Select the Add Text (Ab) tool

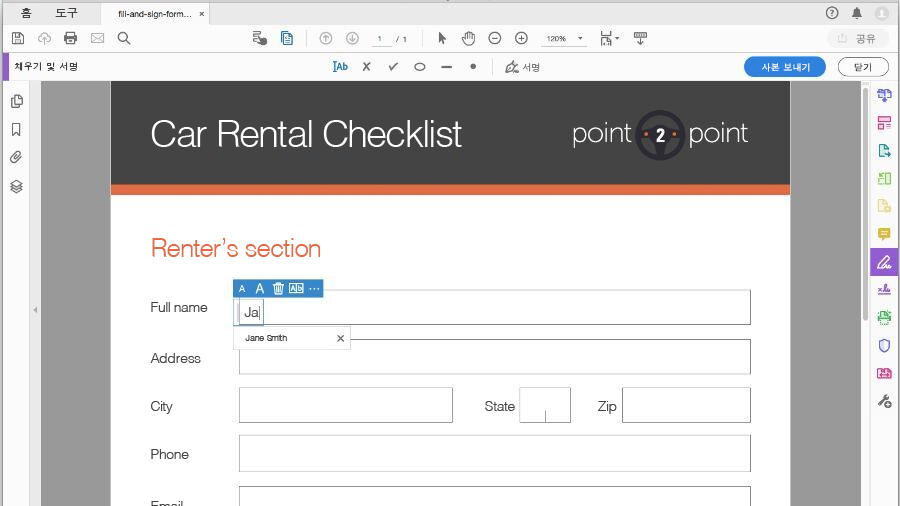(x=341, y=67)
